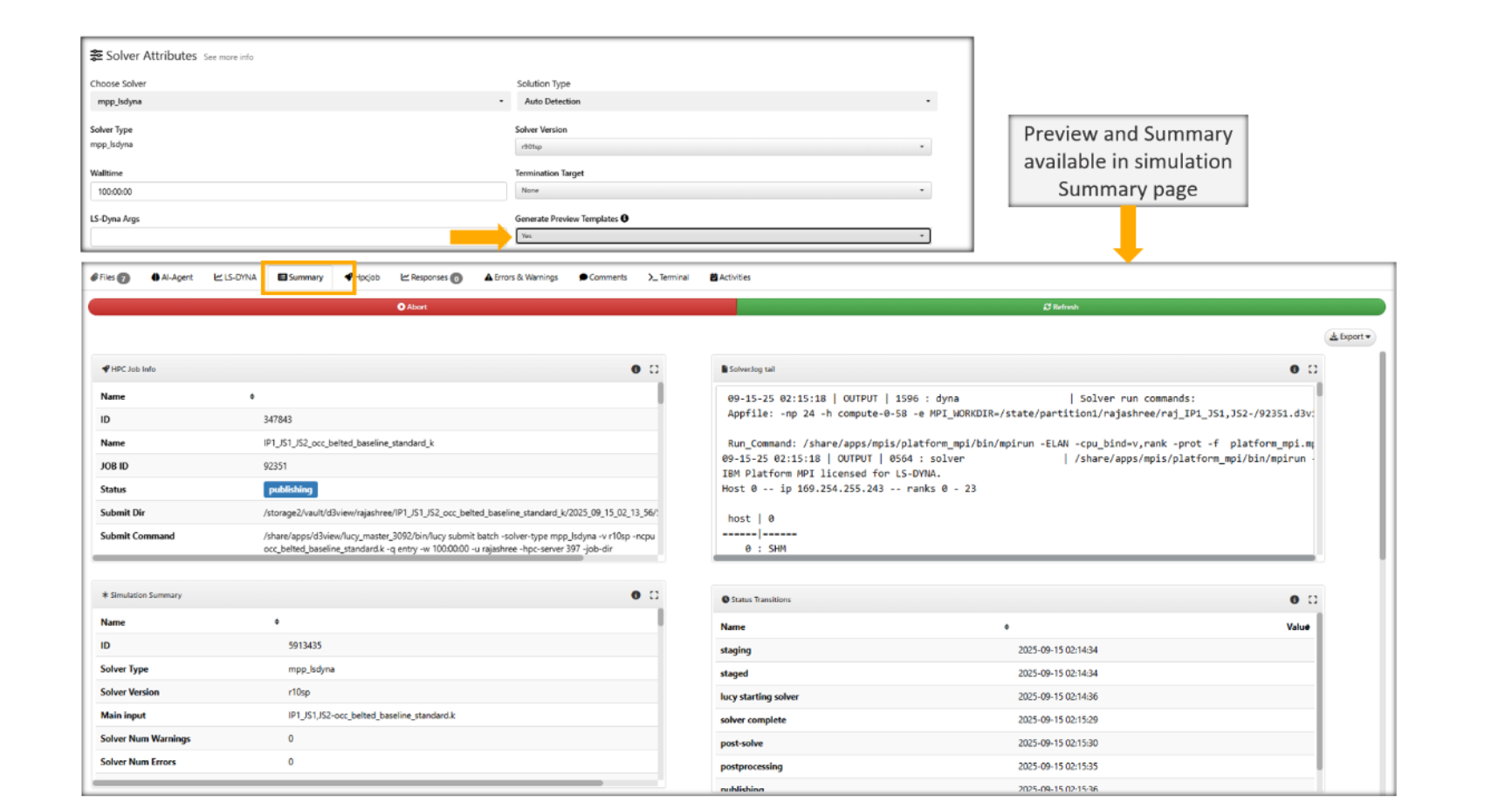Expand the Generate Preview Templates dropdown
Viewport: 1512px width, 809px height.
click(723, 236)
